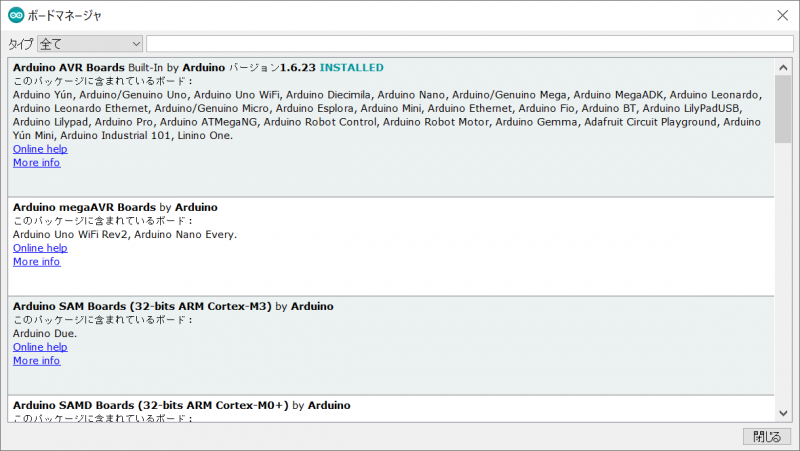Image resolution: width=800 pixels, height=451 pixels.
Task: Open More info for Arduino SAM Boards
Action: tap(36, 361)
